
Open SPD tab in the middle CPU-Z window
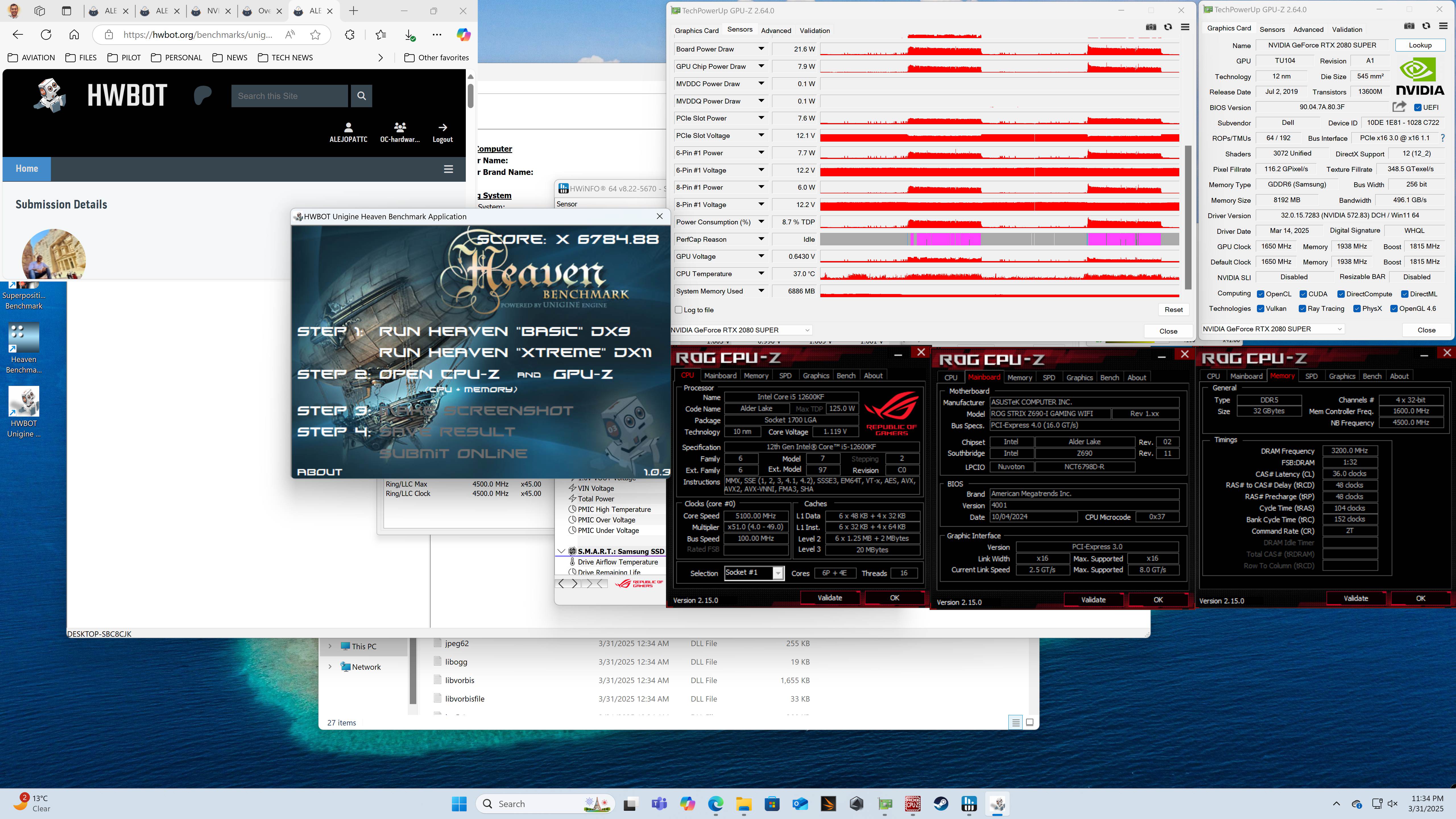click(x=1048, y=378)
